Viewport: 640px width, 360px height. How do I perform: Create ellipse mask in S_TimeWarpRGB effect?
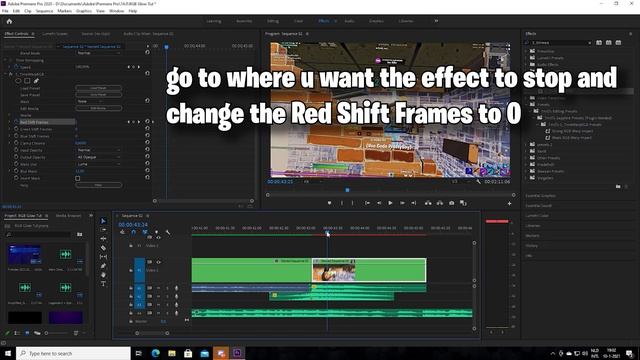click(18, 81)
